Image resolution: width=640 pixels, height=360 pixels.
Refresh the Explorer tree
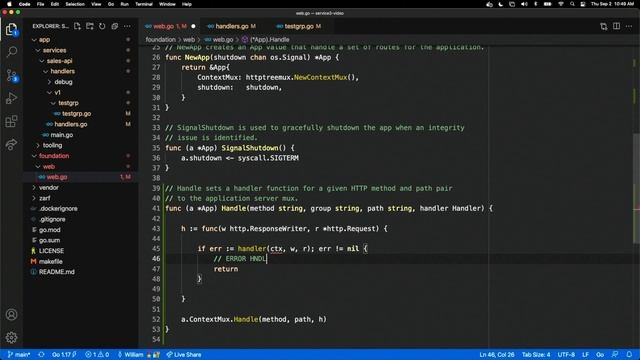(x=102, y=26)
